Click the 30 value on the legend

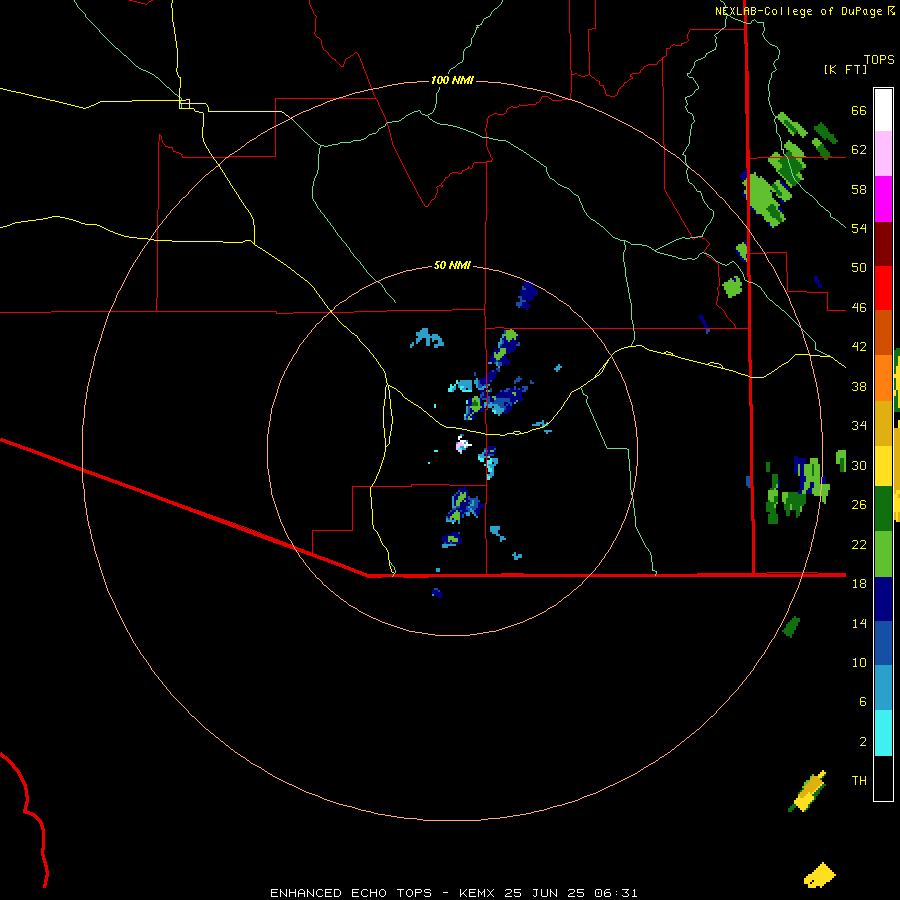tap(859, 465)
